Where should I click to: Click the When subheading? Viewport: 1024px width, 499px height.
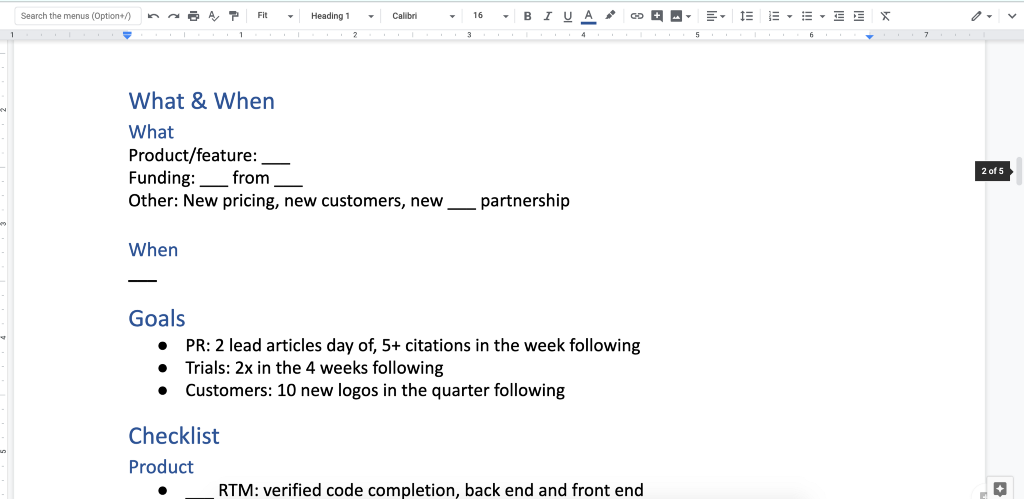(153, 250)
